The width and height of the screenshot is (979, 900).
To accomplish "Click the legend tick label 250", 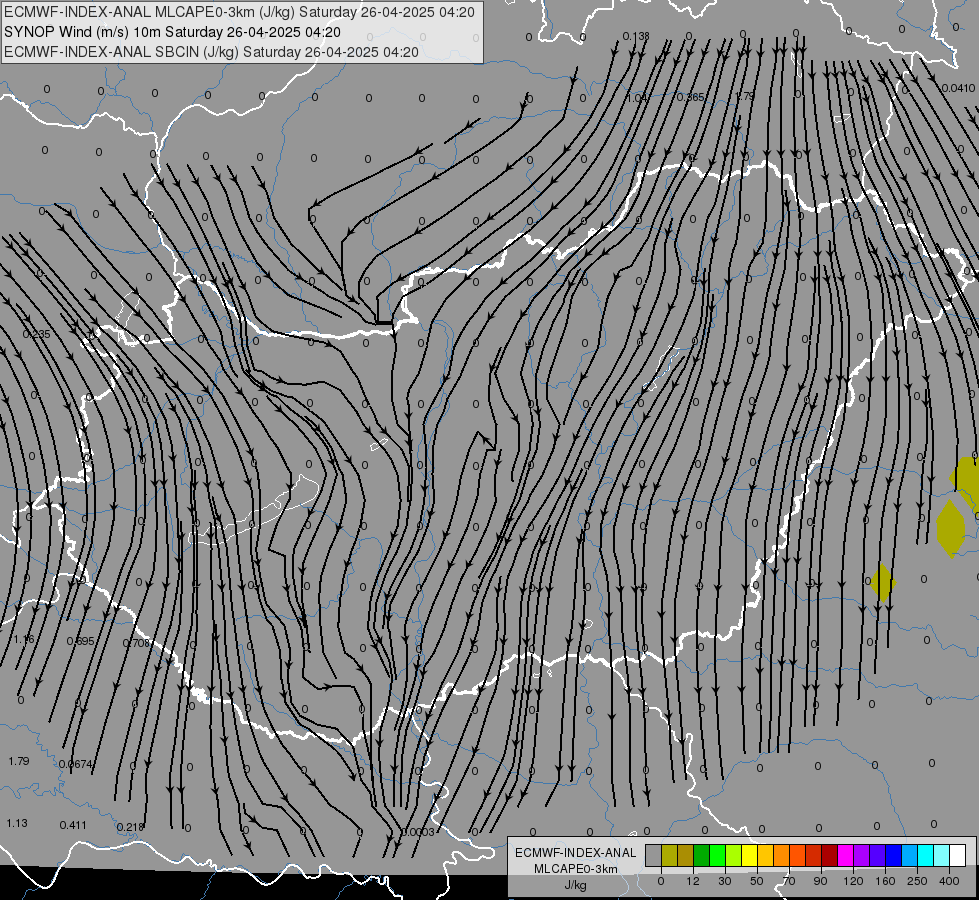I will pos(917,881).
